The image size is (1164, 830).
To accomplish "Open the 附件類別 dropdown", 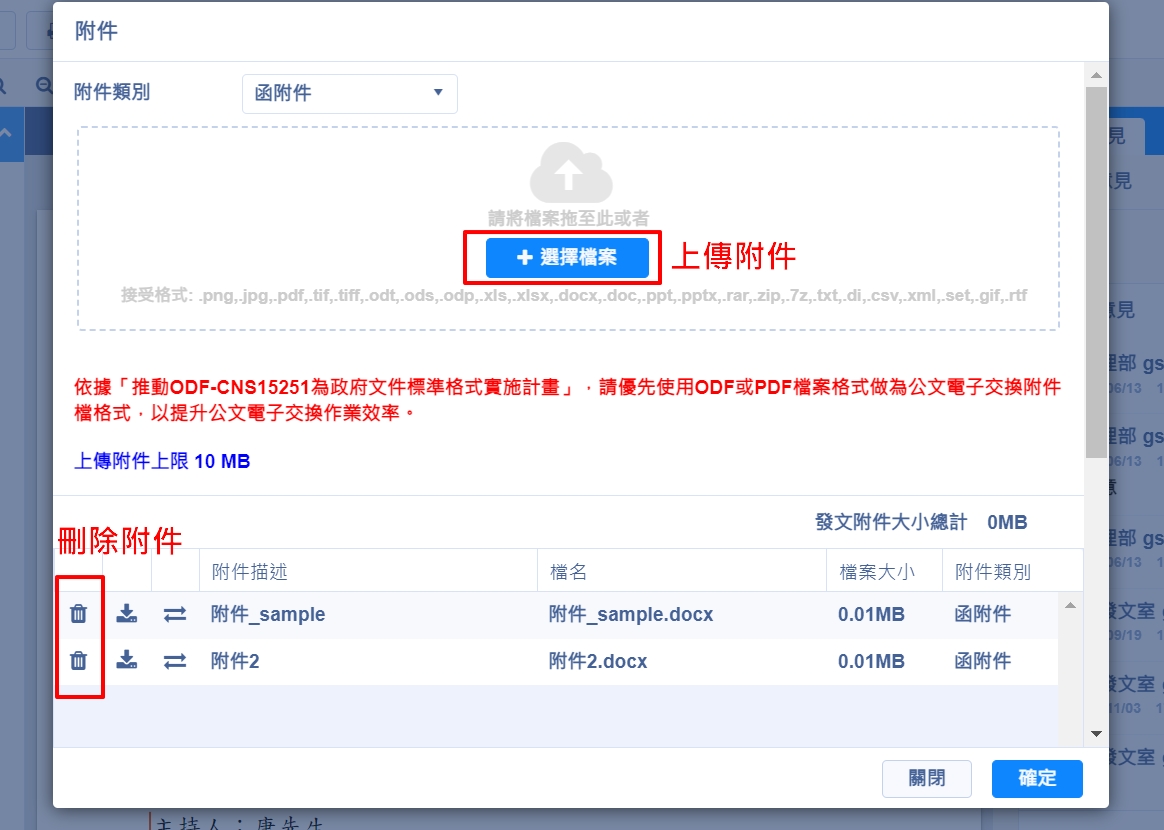I will [x=349, y=93].
